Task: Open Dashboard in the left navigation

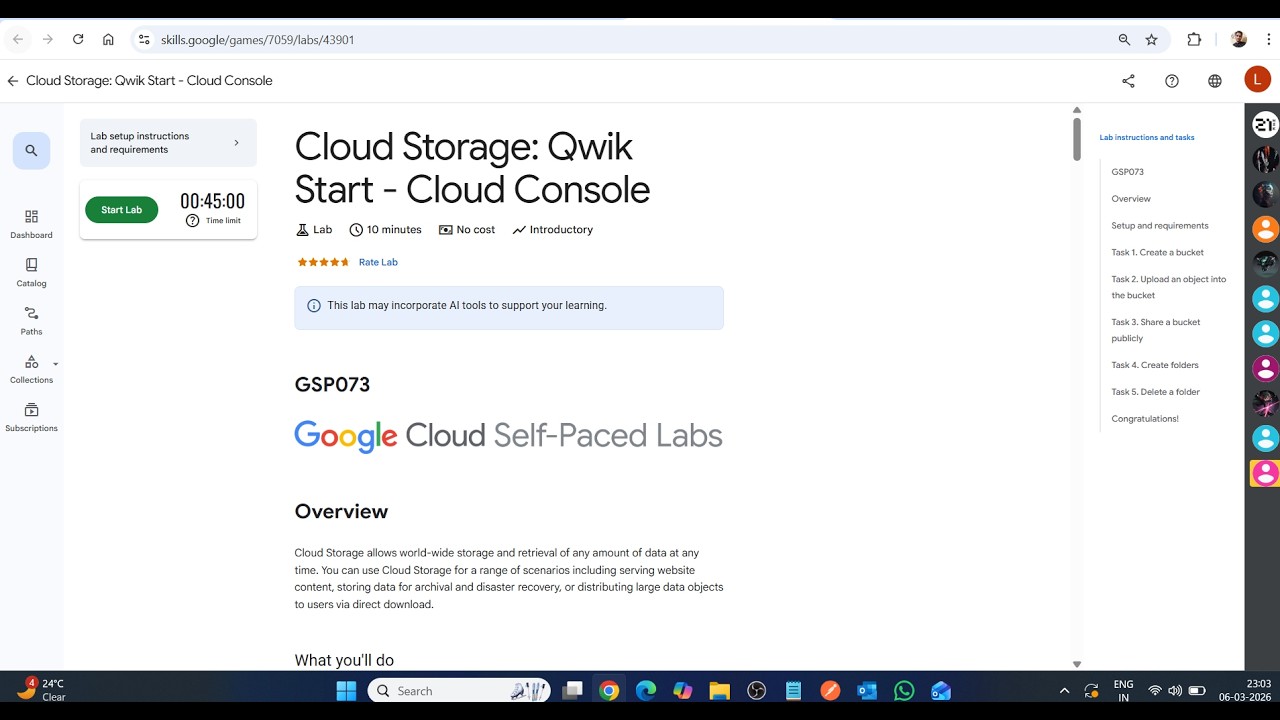Action: (31, 225)
